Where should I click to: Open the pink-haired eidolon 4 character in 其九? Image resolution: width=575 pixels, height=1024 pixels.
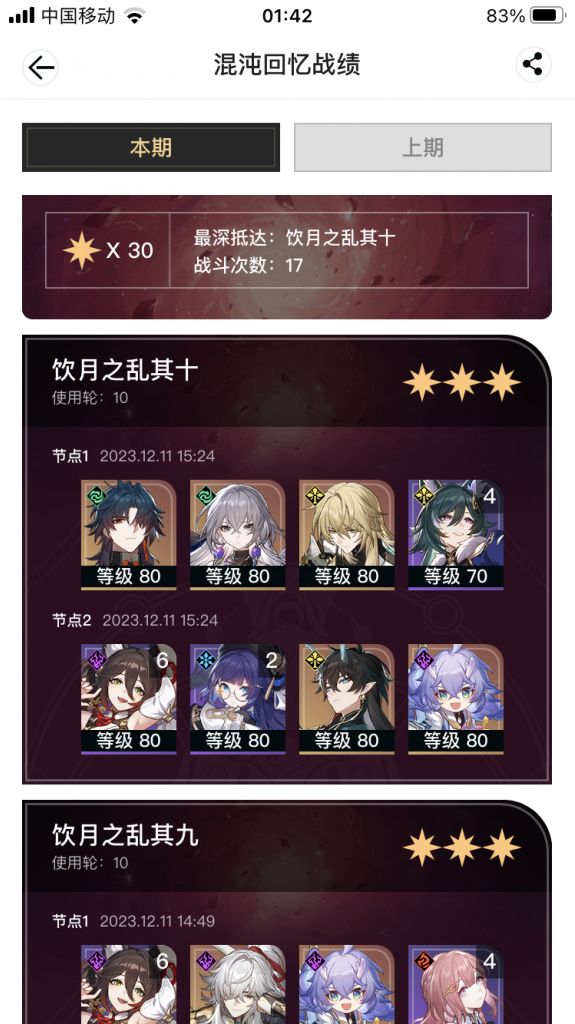point(456,984)
